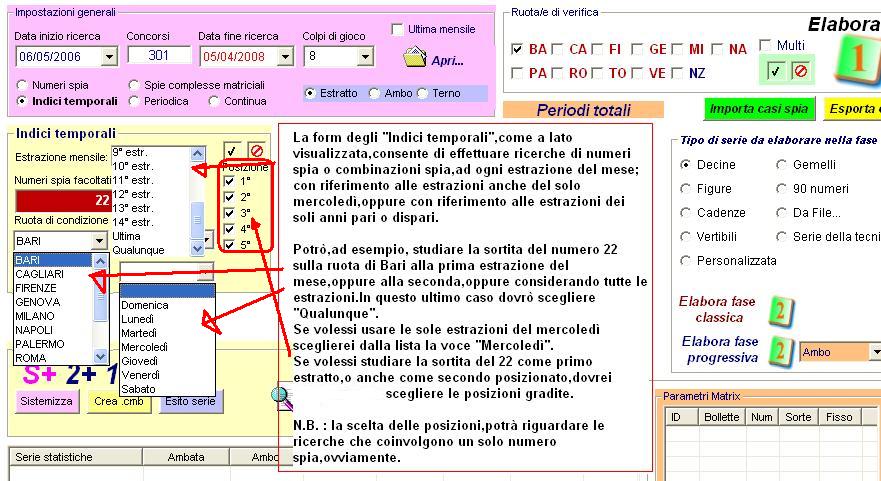Select the Personalizzata serie option
This screenshot has height=481, width=881.
(x=685, y=261)
